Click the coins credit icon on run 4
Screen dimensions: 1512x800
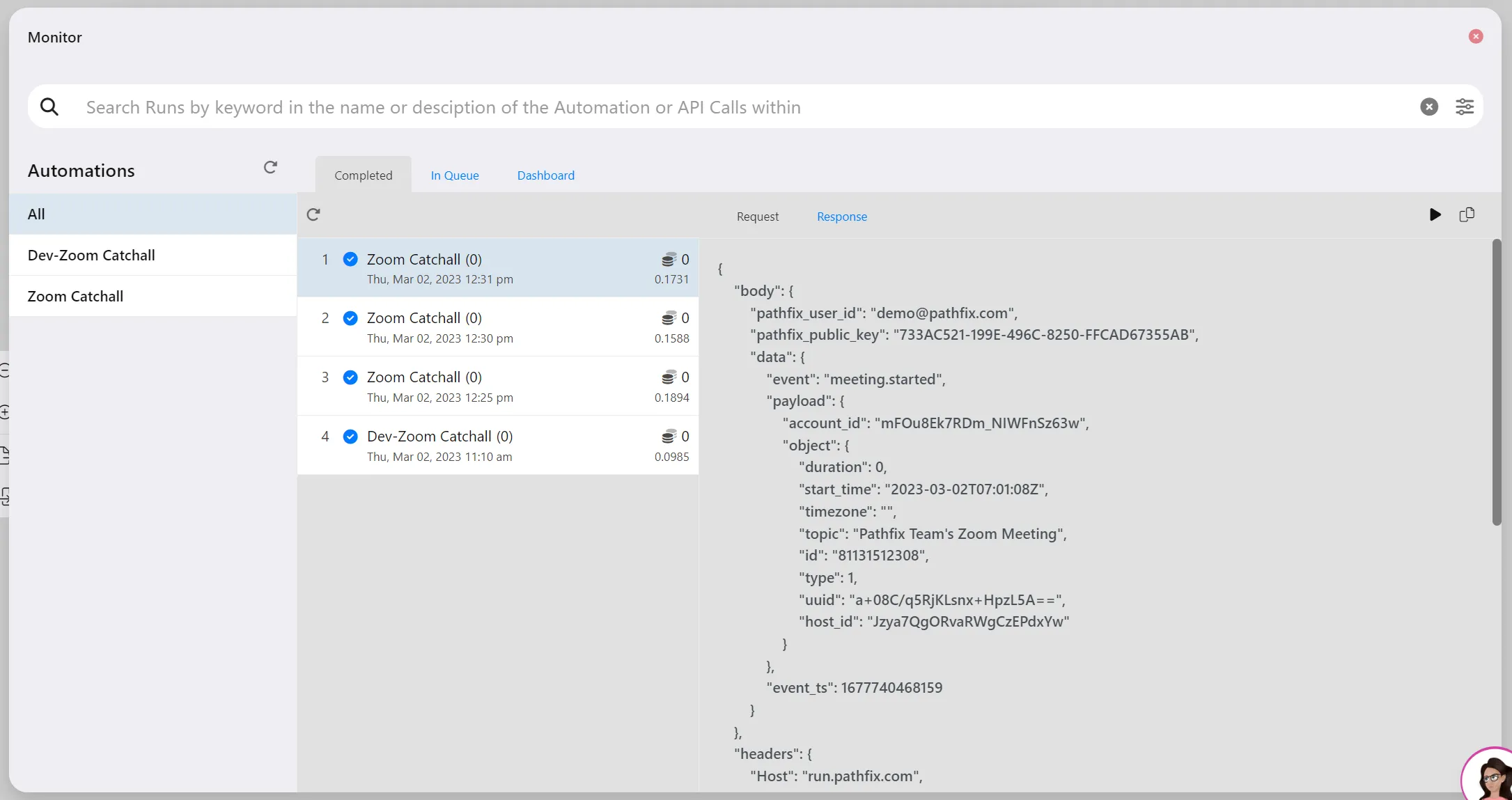[669, 437]
